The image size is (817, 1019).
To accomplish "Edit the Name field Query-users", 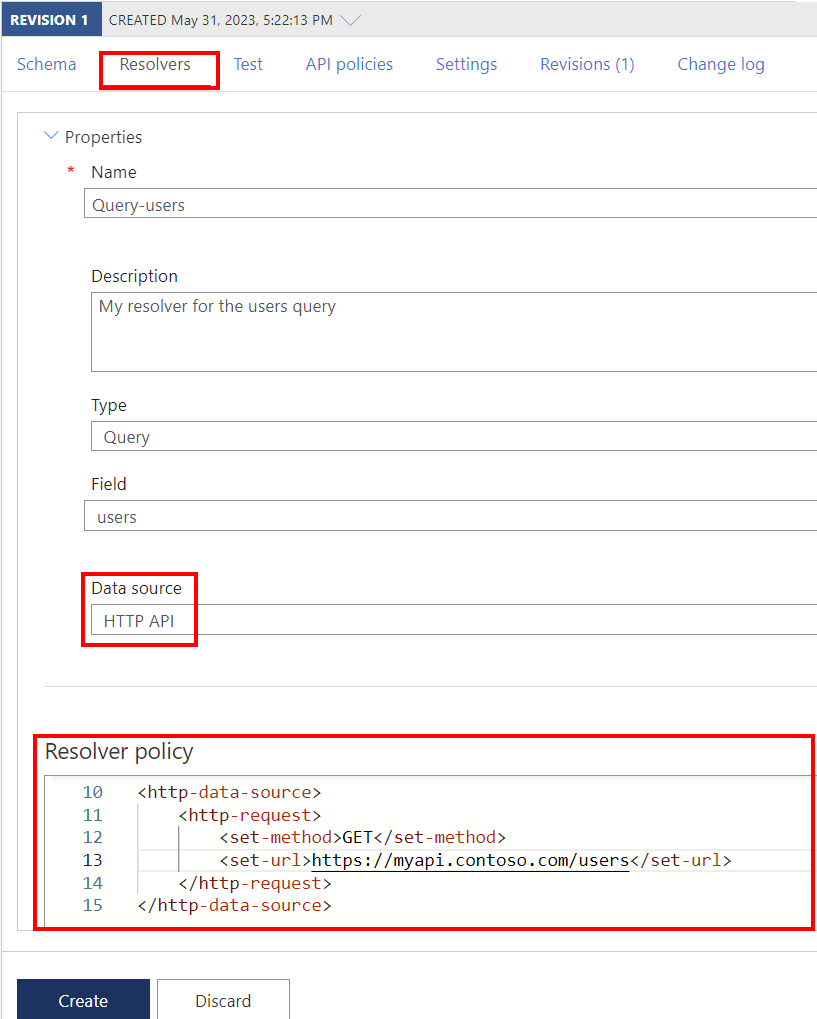I will click(x=450, y=203).
